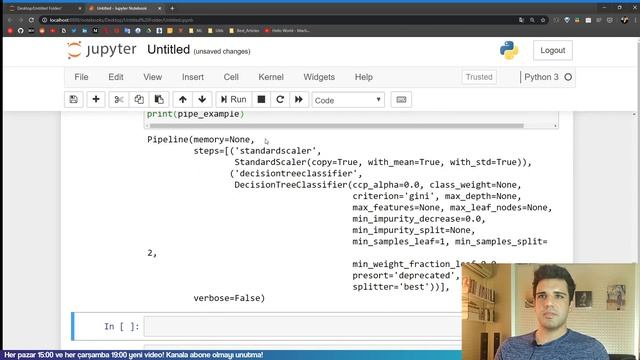Open the LinkedIn bookmark icon
This screenshot has height=360, width=640.
point(84,31)
